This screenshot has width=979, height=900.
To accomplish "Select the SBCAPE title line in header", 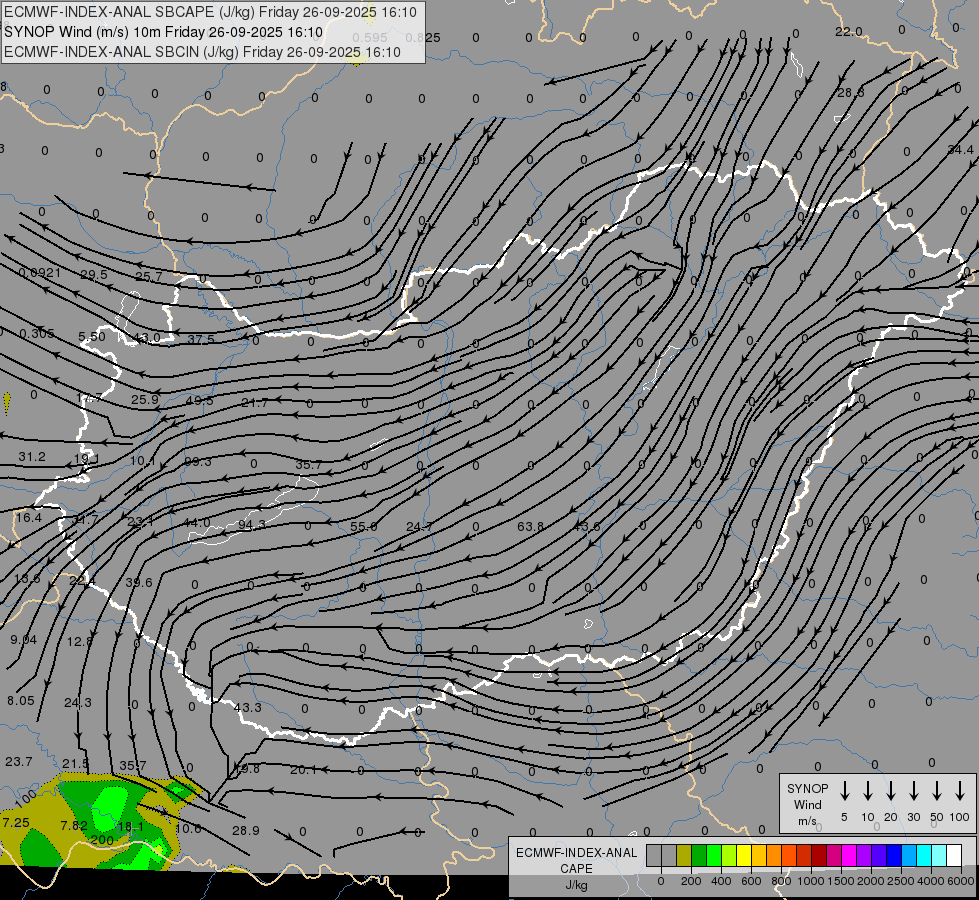I will (x=210, y=12).
